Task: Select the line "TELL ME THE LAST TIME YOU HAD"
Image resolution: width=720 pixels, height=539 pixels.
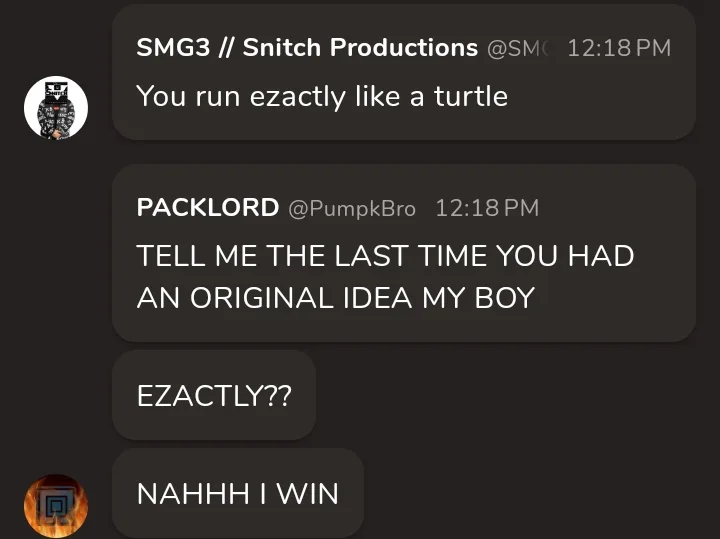Action: (385, 255)
